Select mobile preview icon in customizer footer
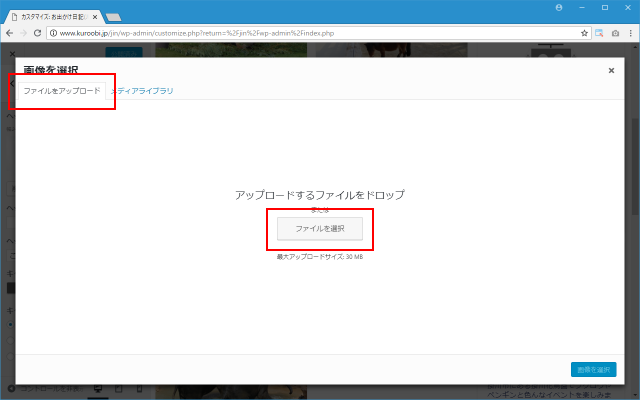Viewport: 640px width, 400px height. pos(139,389)
